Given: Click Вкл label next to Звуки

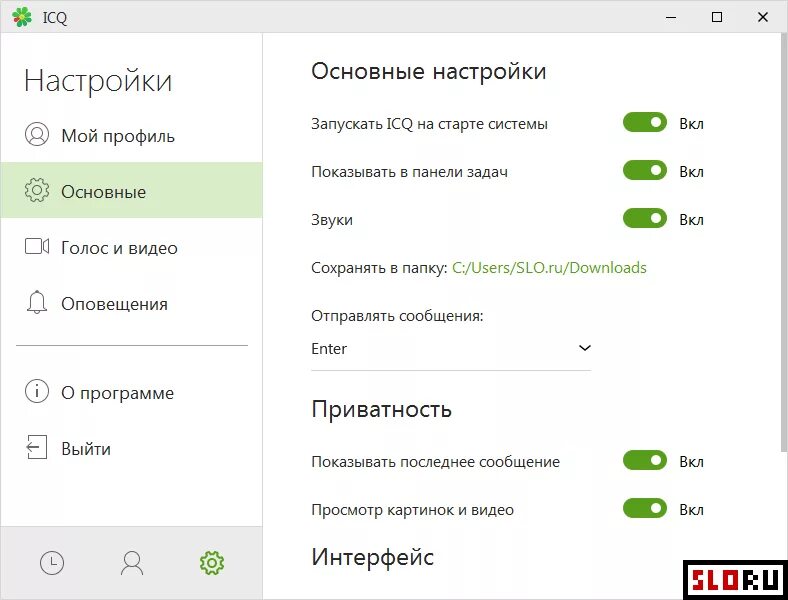Looking at the screenshot, I should pos(692,220).
